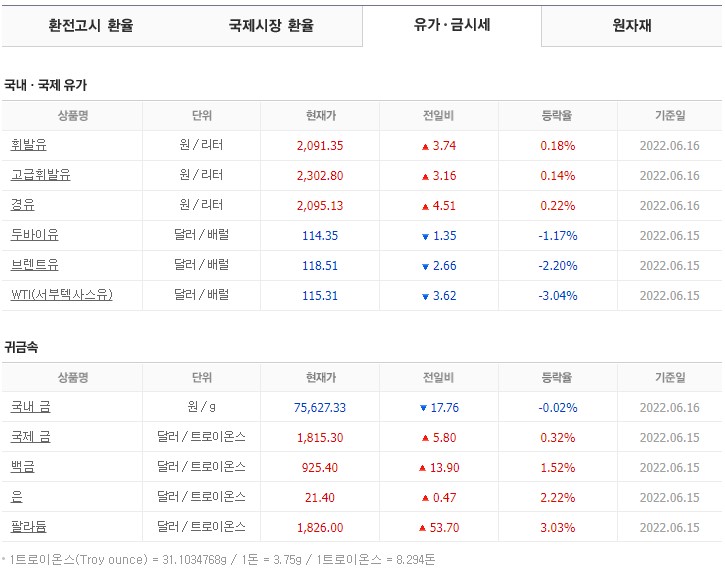Open the 경유 product link
Screen dimensions: 725x573
(x=23, y=205)
